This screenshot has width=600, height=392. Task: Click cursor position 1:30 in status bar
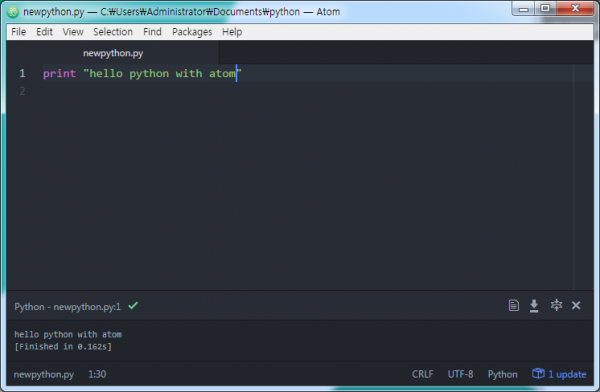pyautogui.click(x=97, y=374)
